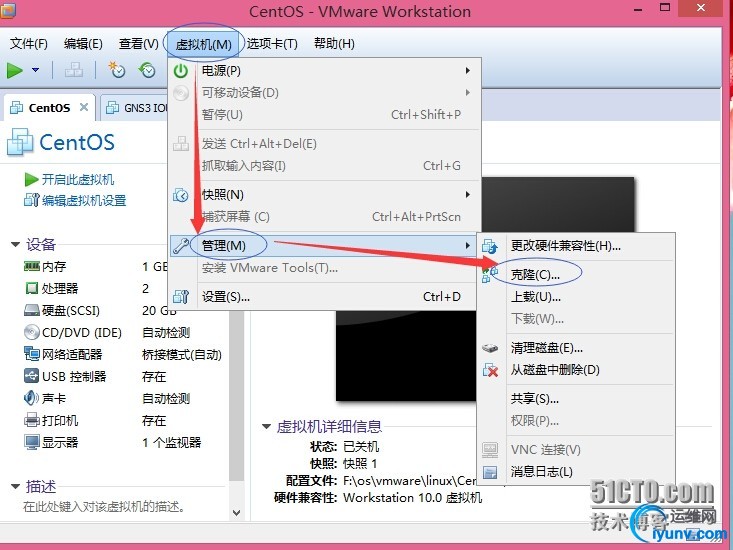Click the sidebar vertical scrollbar thumb

coord(237,395)
